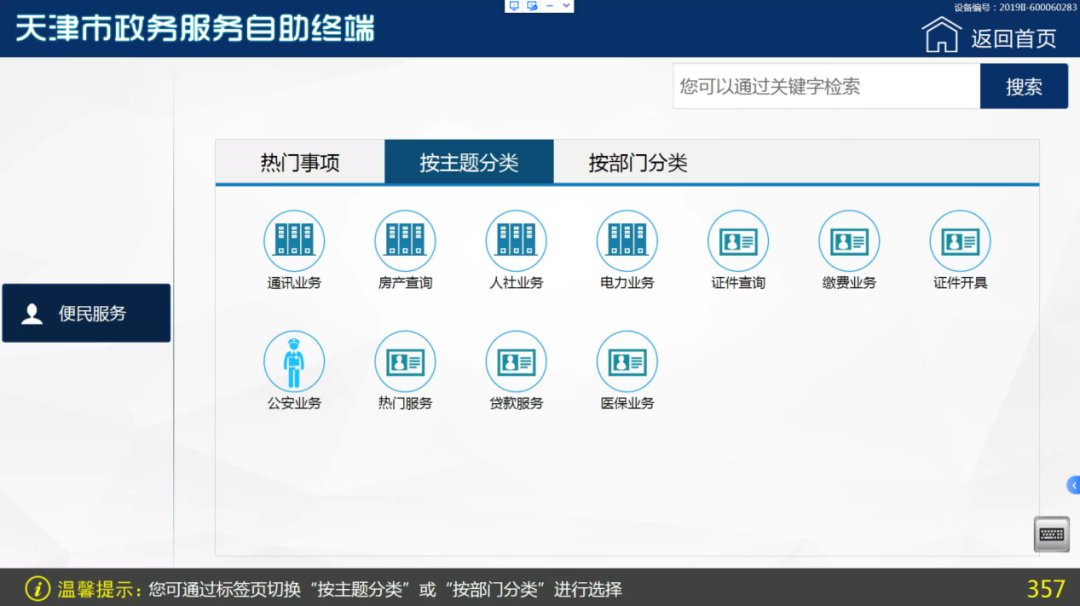Open 人社业务 services
1080x606 pixels.
[x=516, y=241]
